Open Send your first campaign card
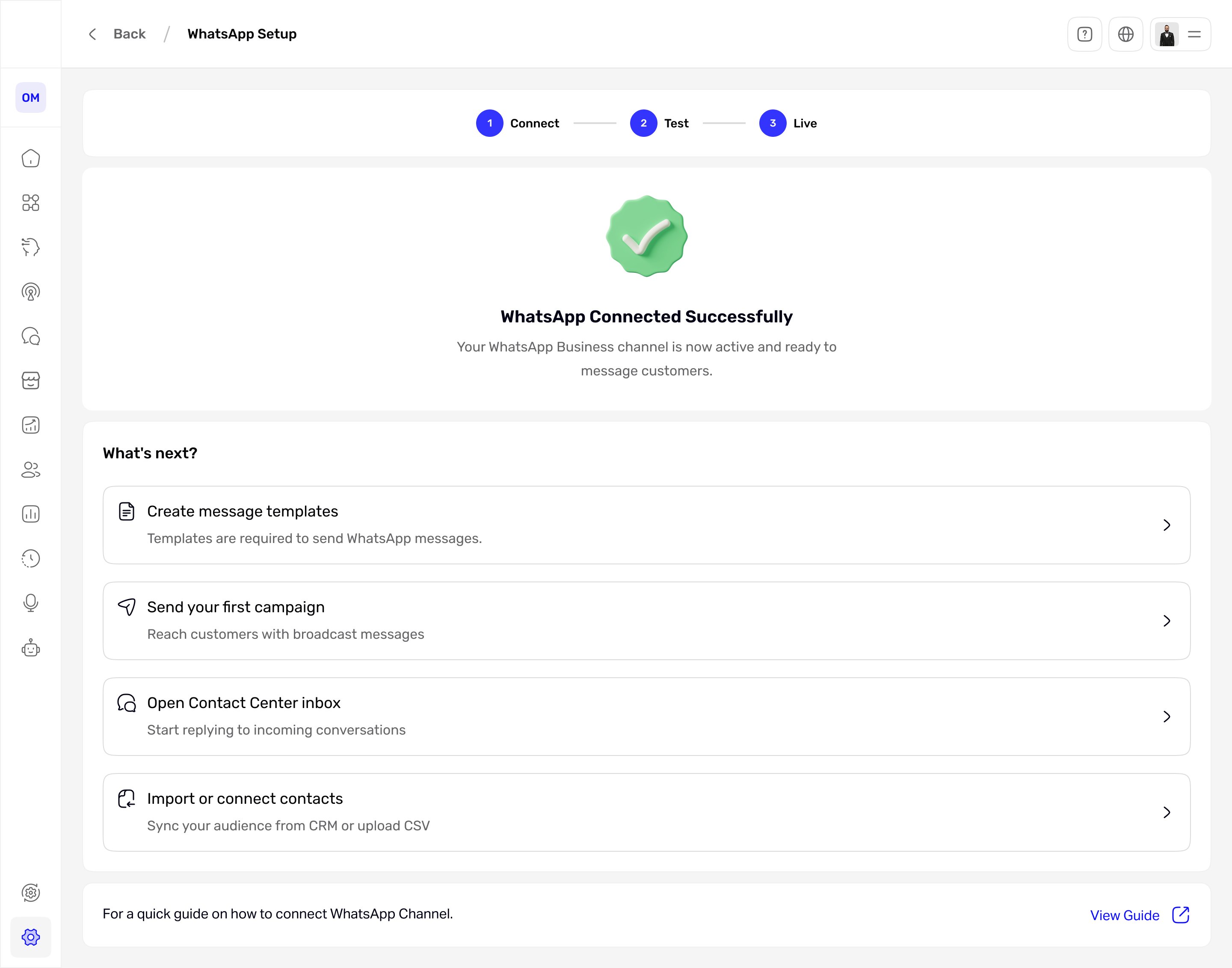The image size is (1232, 968). [x=646, y=620]
